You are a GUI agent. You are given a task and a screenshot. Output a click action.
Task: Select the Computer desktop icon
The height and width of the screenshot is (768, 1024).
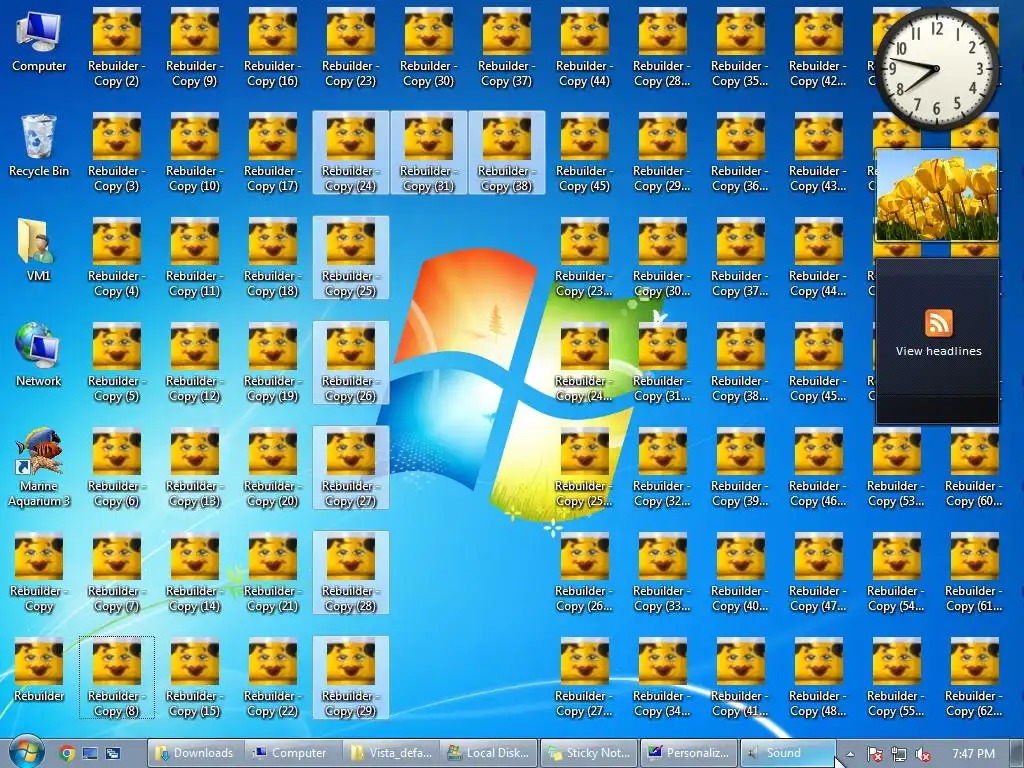39,41
